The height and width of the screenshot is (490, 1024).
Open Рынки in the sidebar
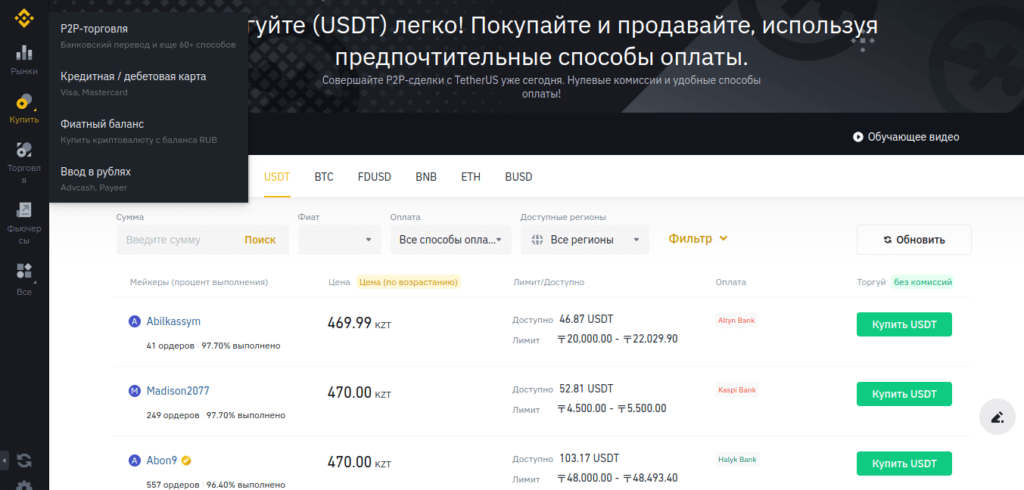(x=24, y=60)
